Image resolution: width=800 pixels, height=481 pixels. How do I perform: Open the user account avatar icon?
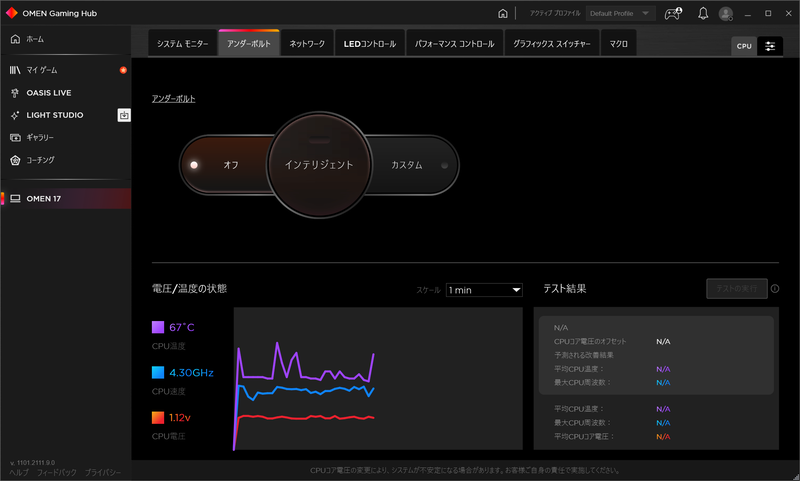726,14
